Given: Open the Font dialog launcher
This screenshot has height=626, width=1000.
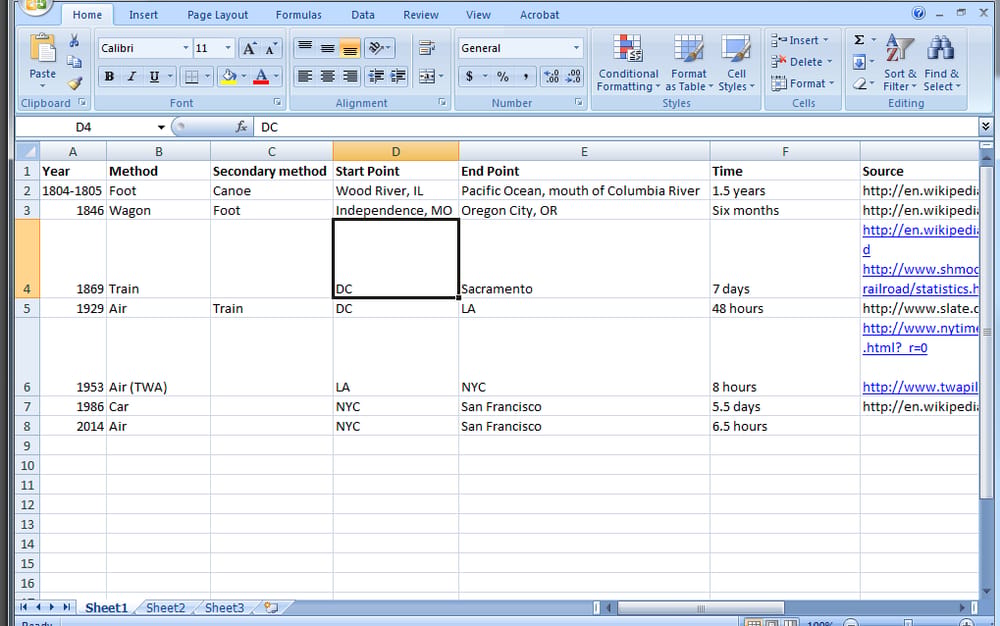Looking at the screenshot, I should coord(277,102).
